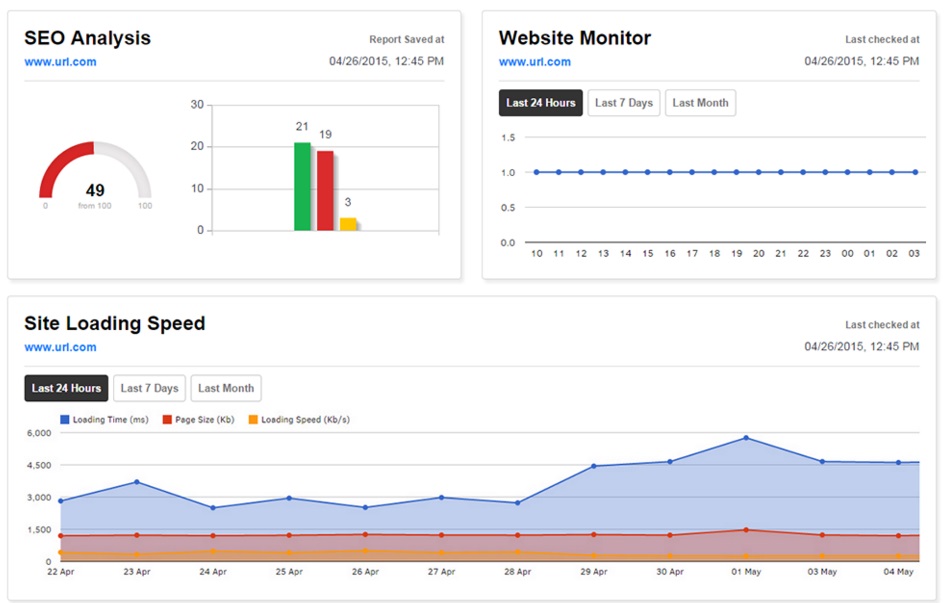Select Last 24 Hours in Site Loading Speed
Screen dimensions: 947x603
[x=66, y=388]
